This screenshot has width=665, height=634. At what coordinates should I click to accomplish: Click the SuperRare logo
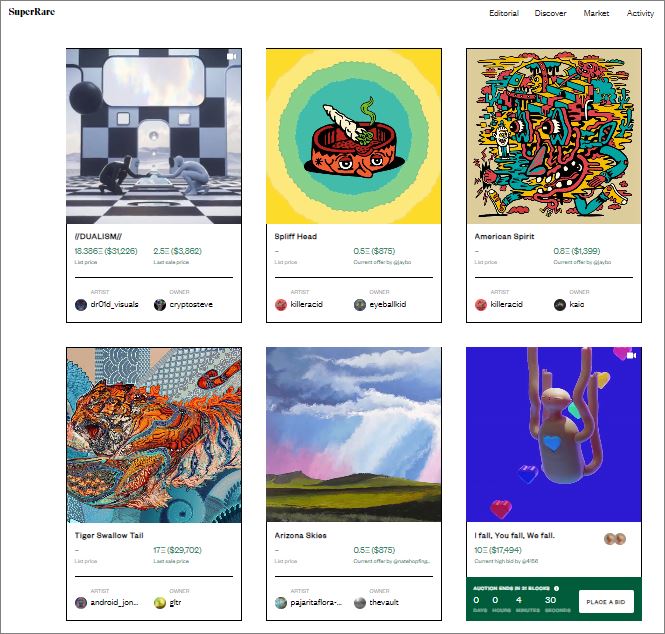click(x=32, y=12)
